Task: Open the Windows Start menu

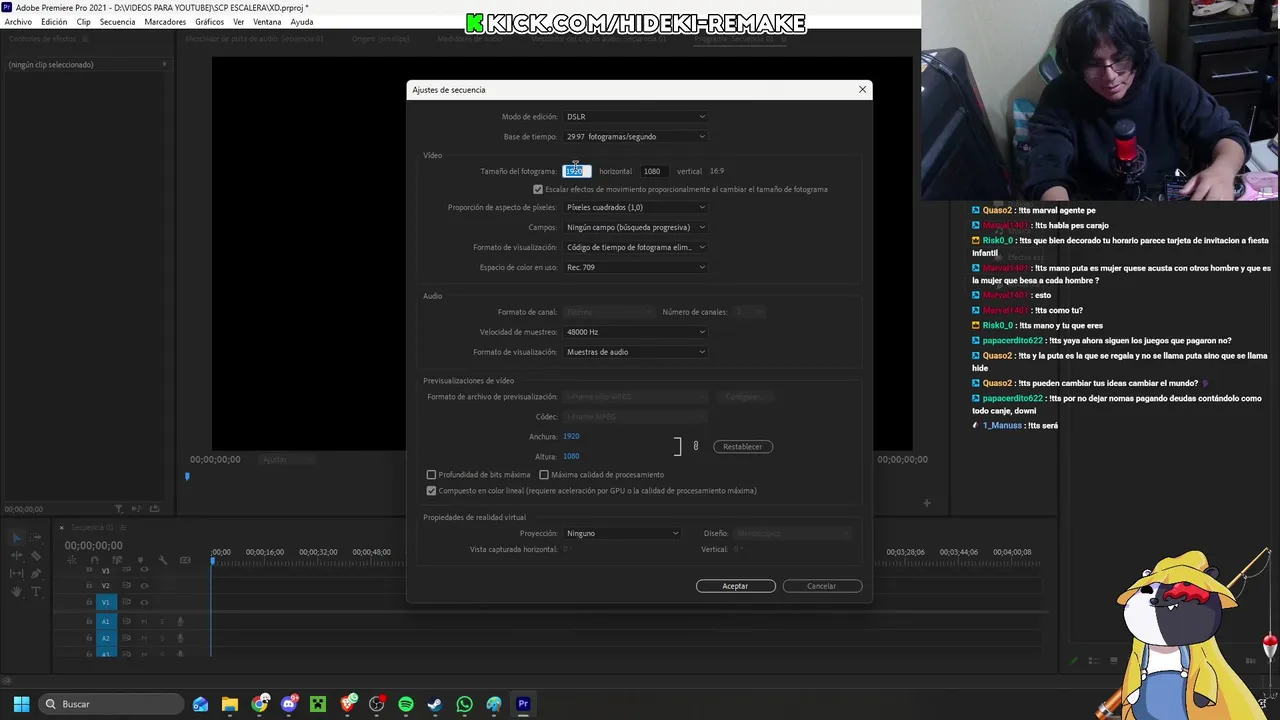Action: 21,704
